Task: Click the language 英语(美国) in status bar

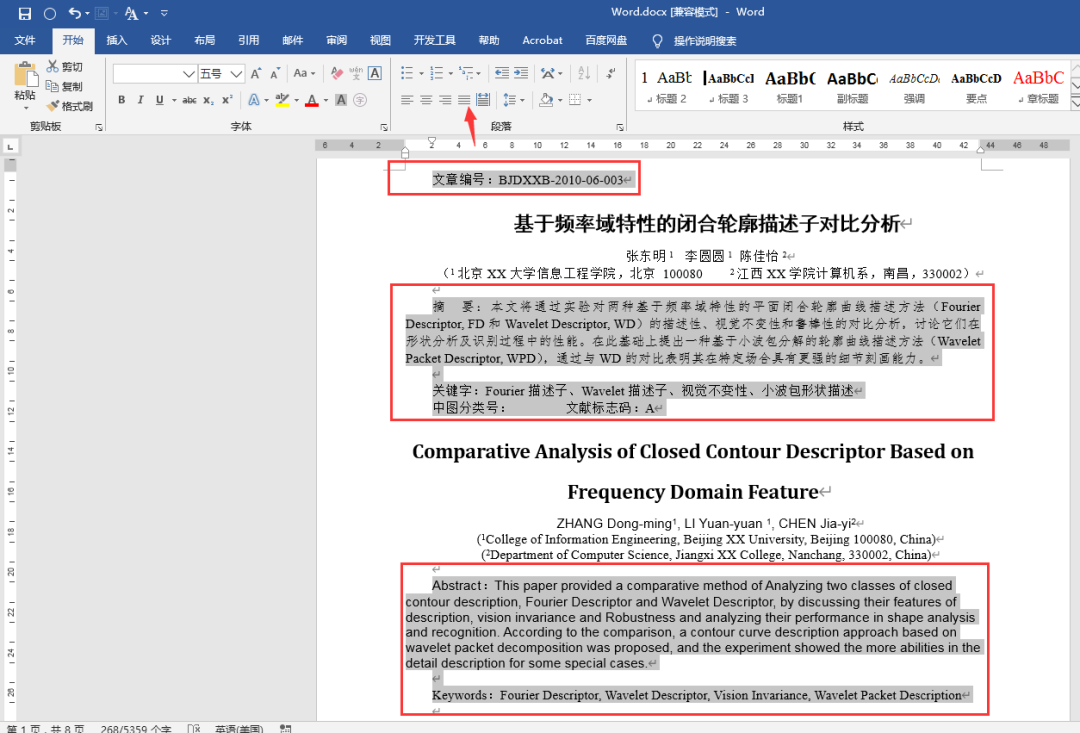Action: (x=238, y=728)
